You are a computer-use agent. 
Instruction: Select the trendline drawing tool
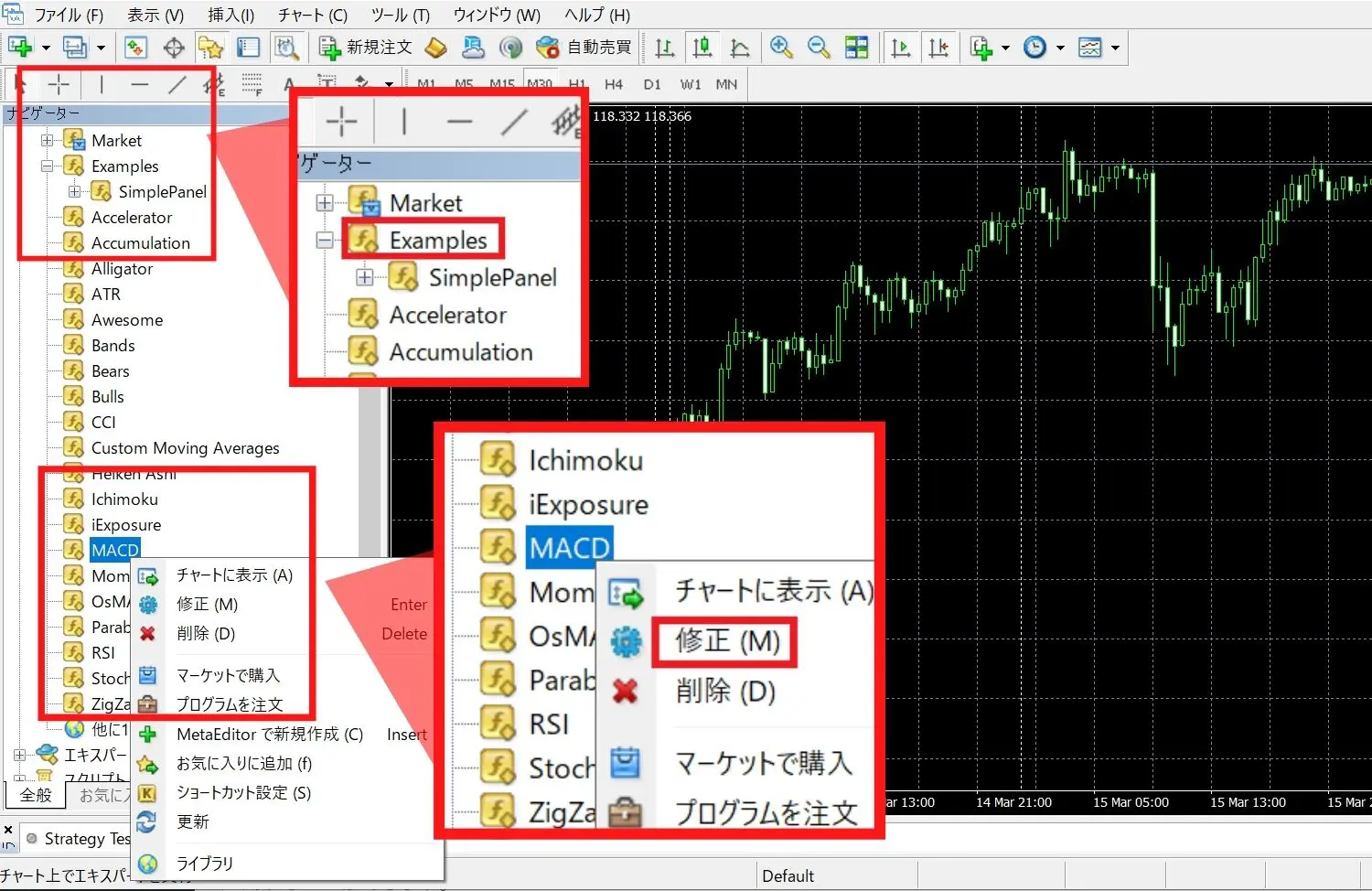(177, 83)
